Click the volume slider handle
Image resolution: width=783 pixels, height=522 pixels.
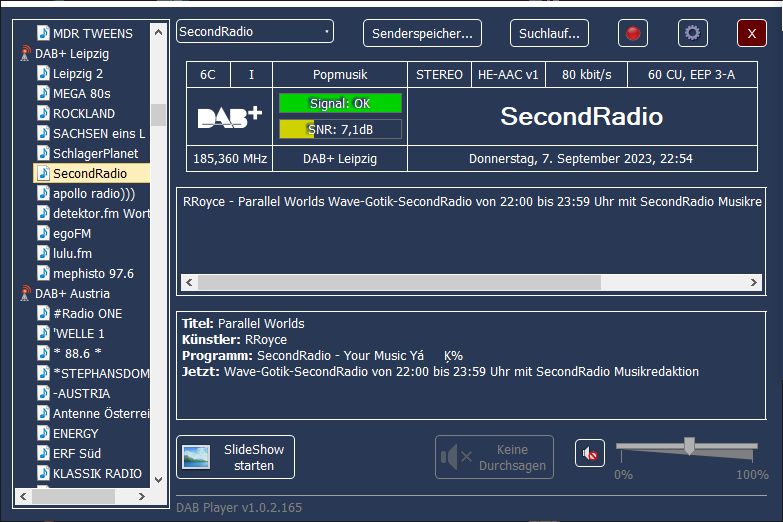(x=689, y=446)
